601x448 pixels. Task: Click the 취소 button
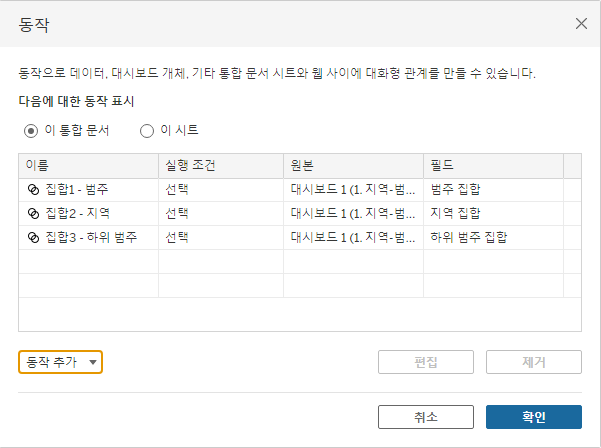(426, 417)
